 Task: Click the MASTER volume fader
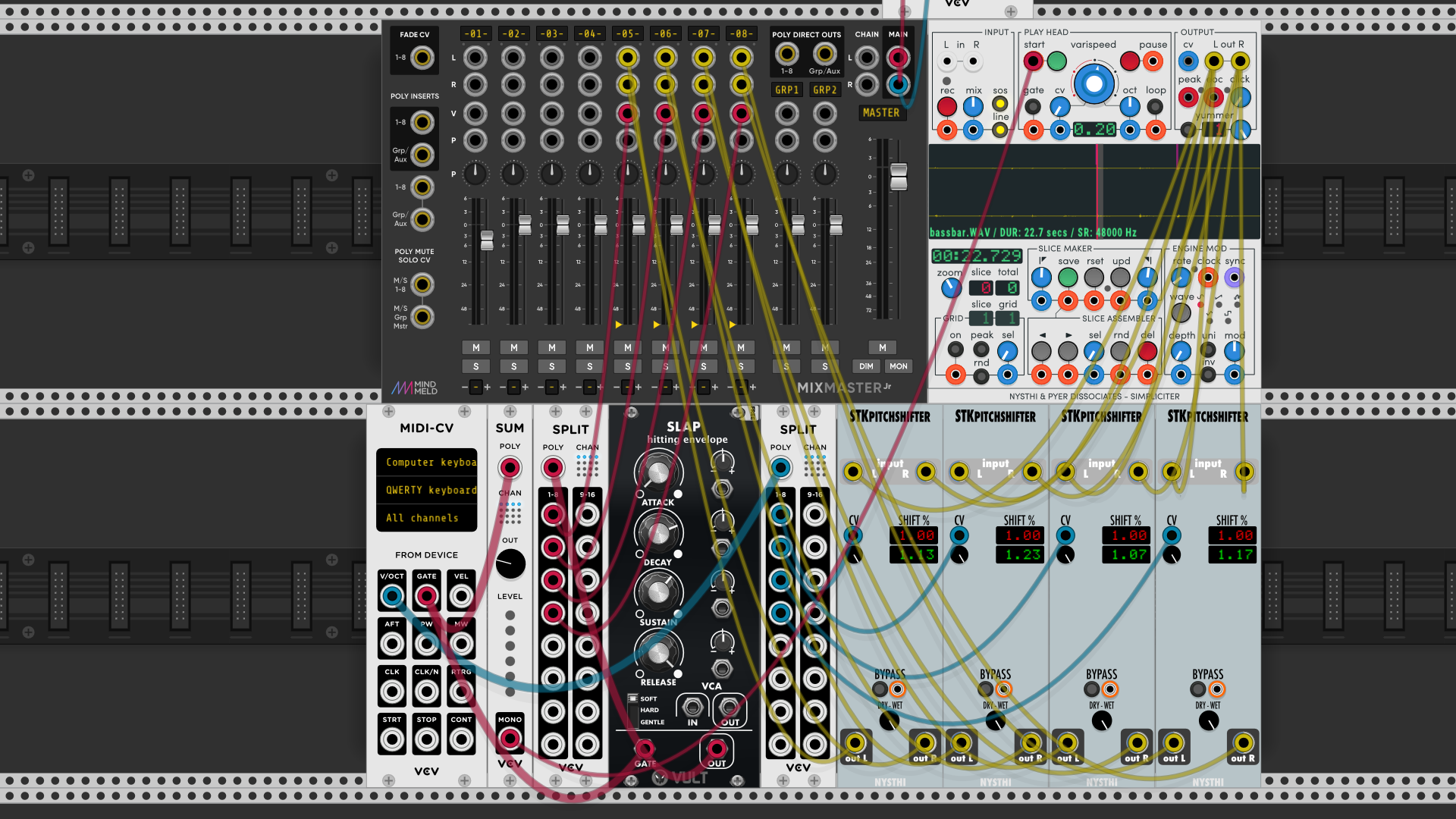(899, 177)
